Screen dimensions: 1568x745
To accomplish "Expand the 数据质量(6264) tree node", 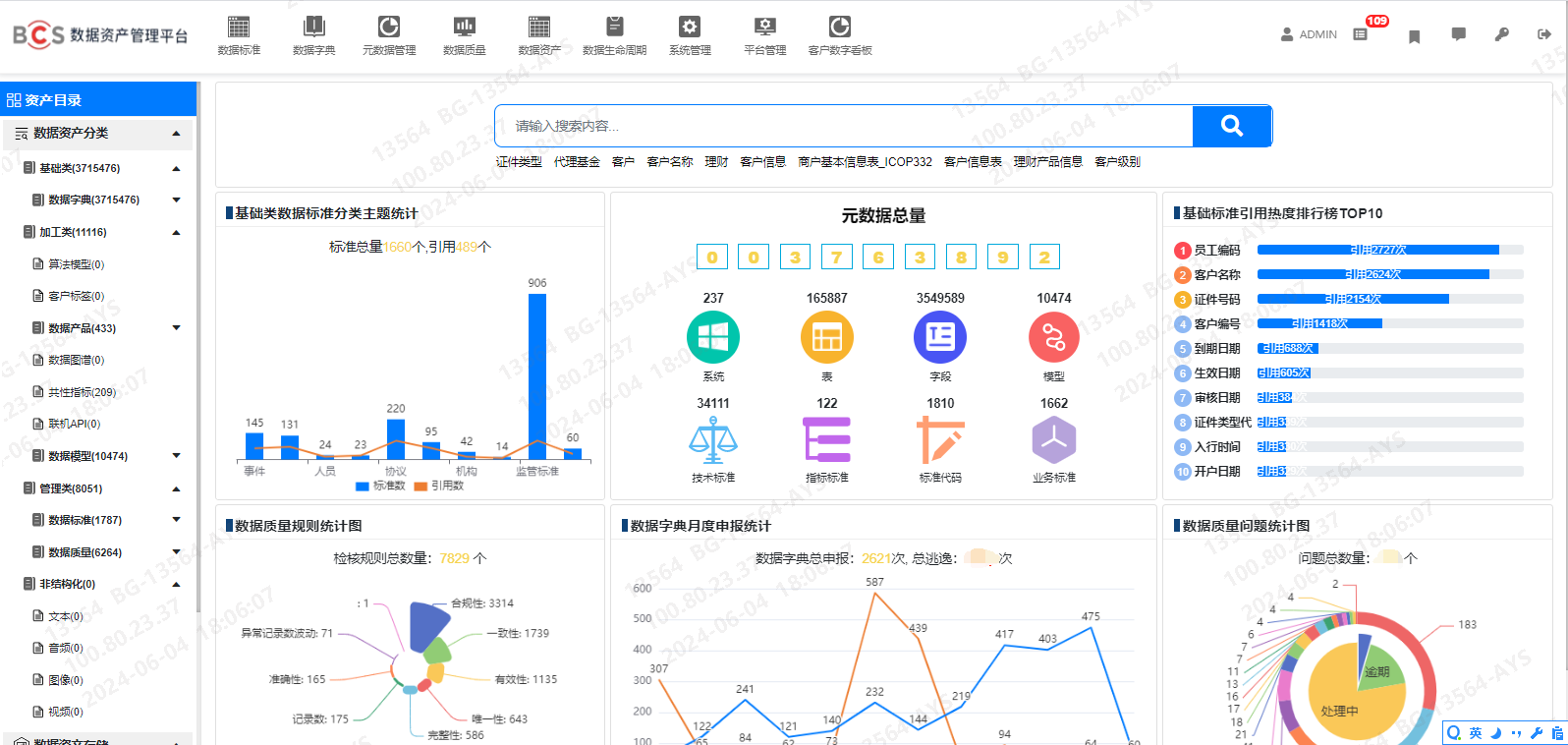I will 177,552.
